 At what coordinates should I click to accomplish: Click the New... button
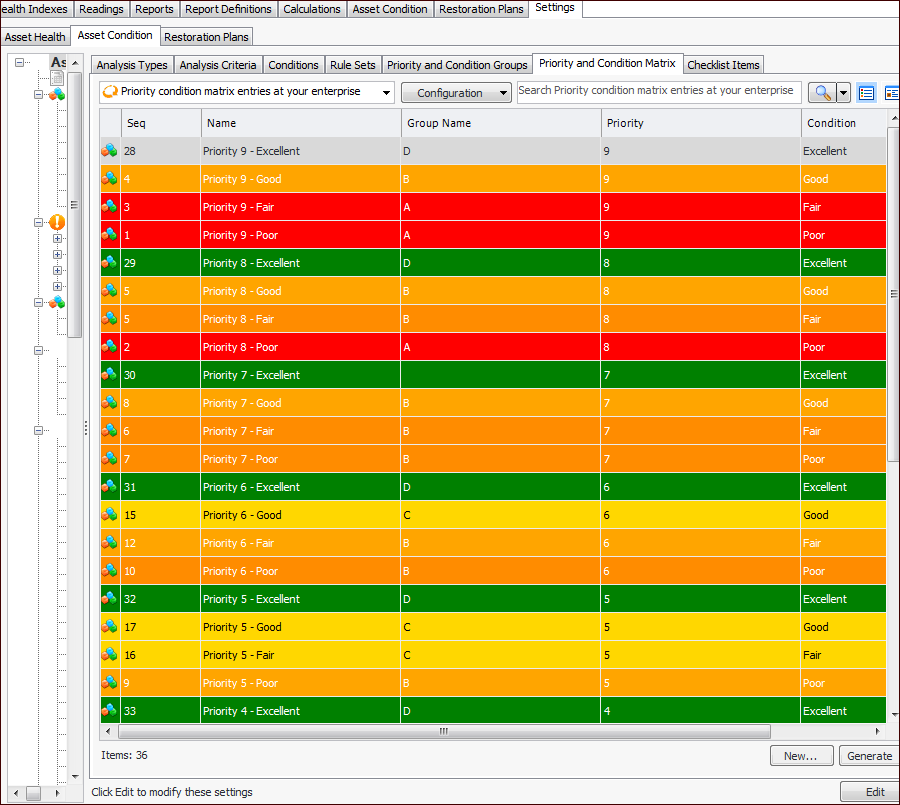800,756
